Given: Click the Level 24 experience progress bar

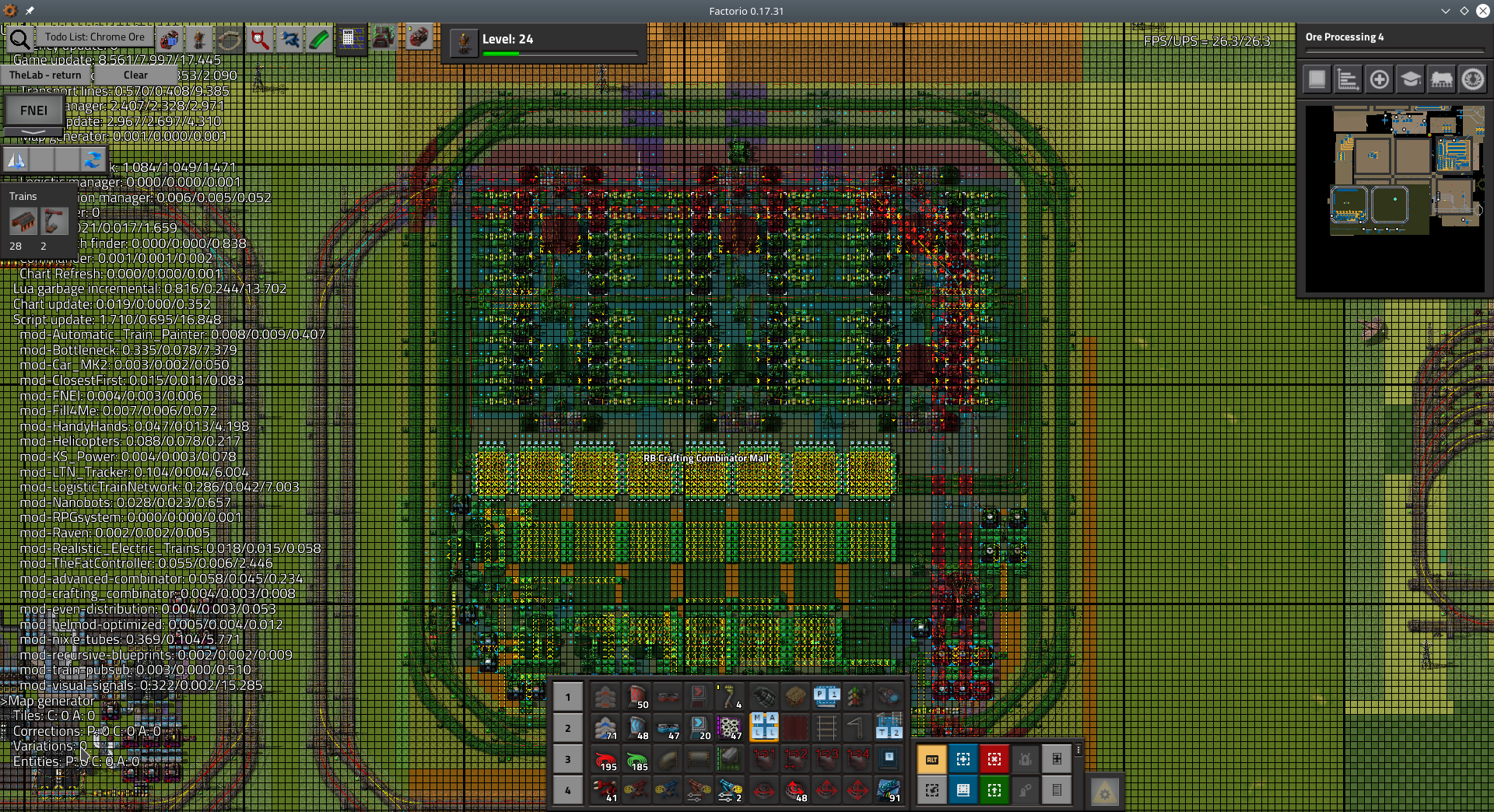Looking at the screenshot, I should pyautogui.click(x=560, y=54).
